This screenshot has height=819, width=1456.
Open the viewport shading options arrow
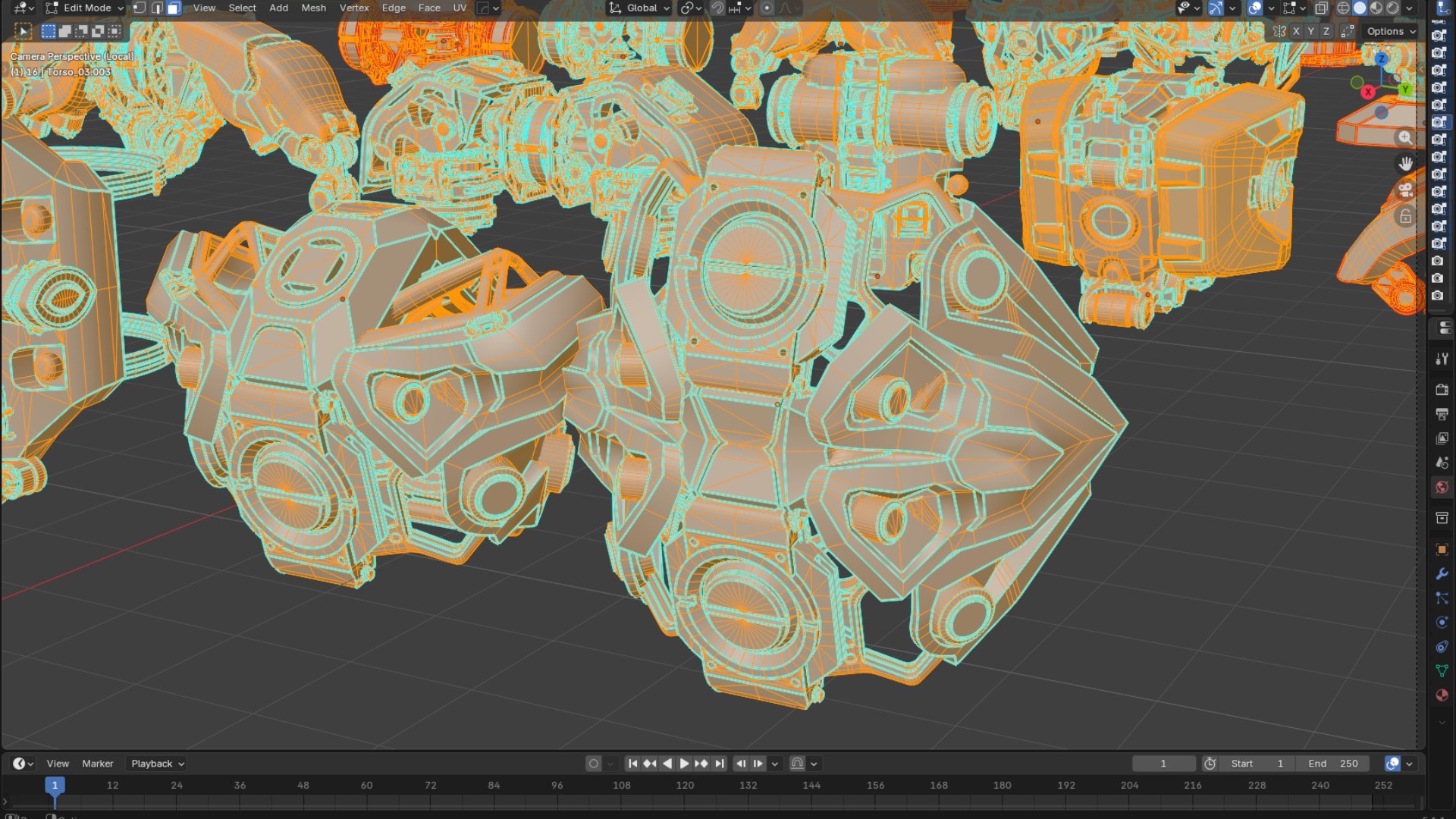(x=1410, y=8)
